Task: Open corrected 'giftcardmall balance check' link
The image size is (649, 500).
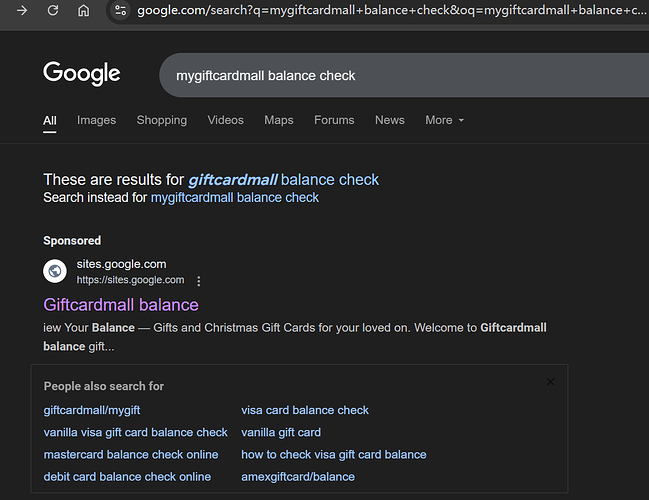Action: [284, 180]
